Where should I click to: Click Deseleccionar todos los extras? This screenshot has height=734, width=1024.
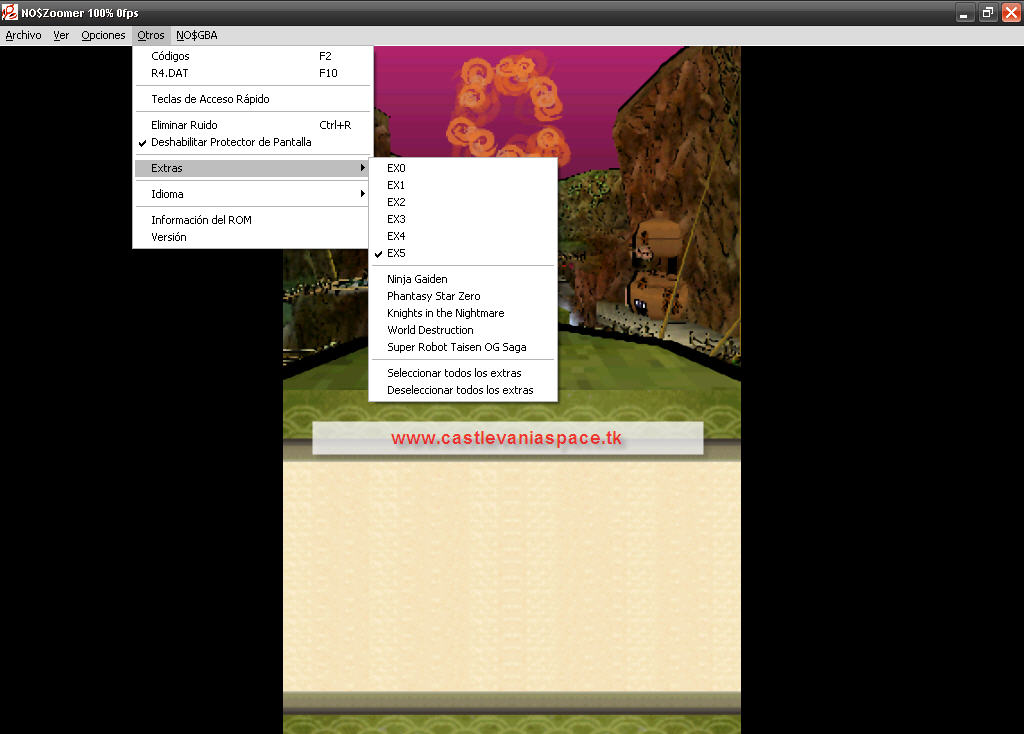(463, 391)
